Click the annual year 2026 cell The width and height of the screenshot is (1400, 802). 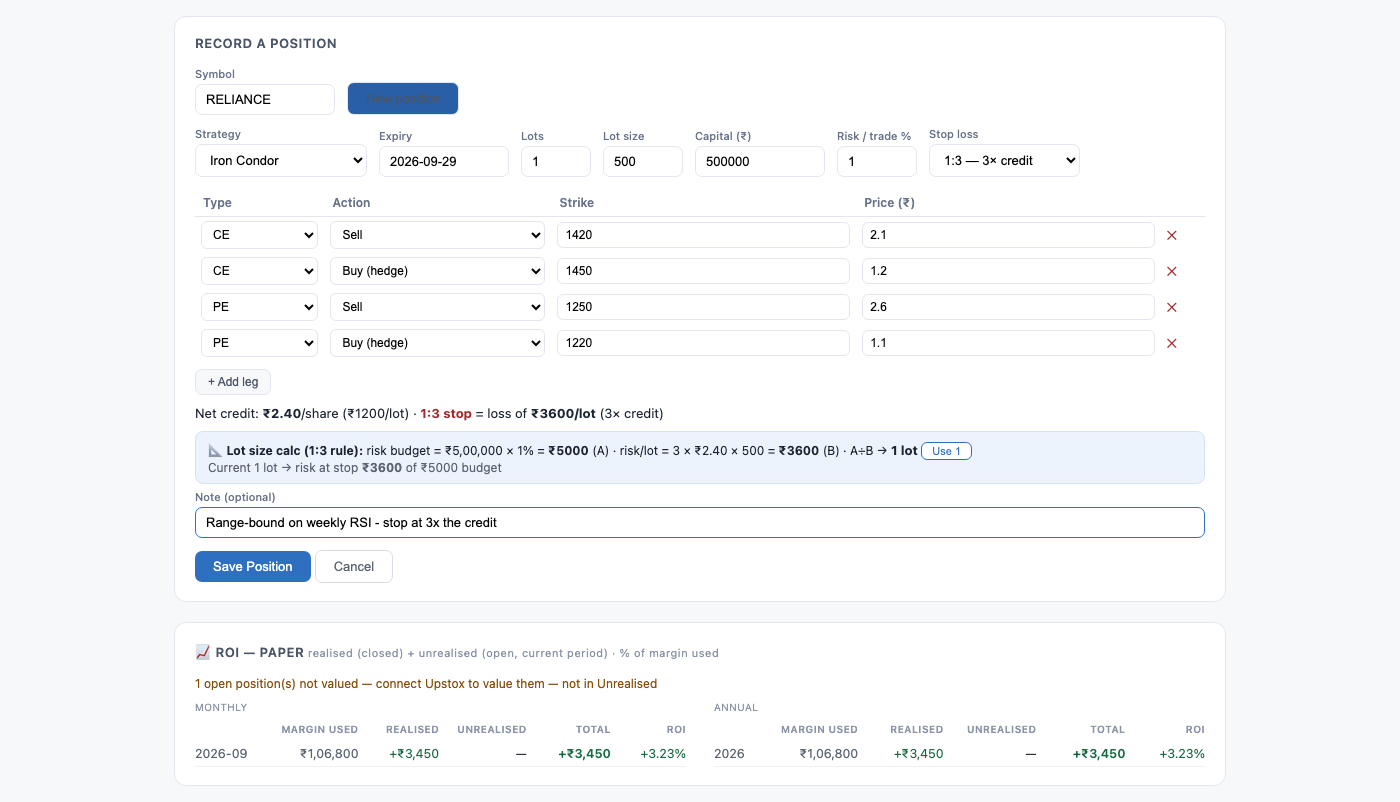[x=730, y=754]
